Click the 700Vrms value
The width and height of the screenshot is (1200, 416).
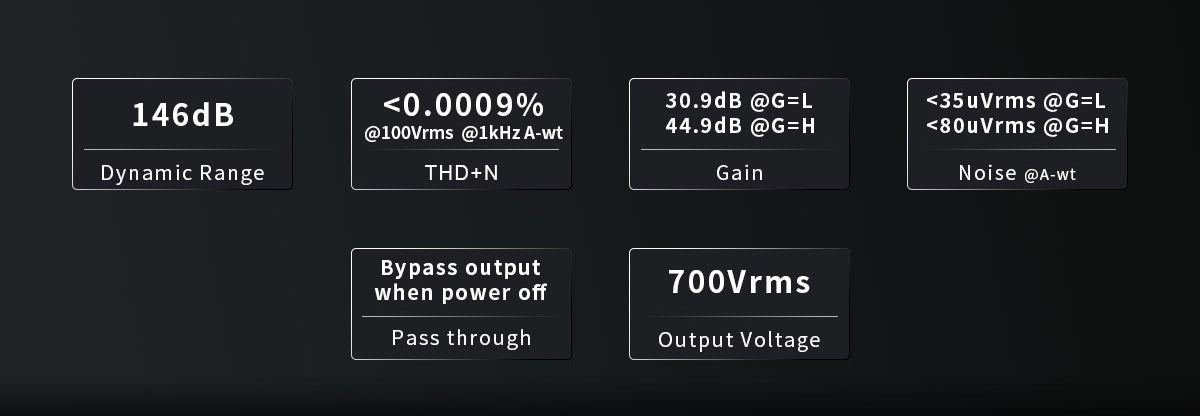tap(739, 281)
